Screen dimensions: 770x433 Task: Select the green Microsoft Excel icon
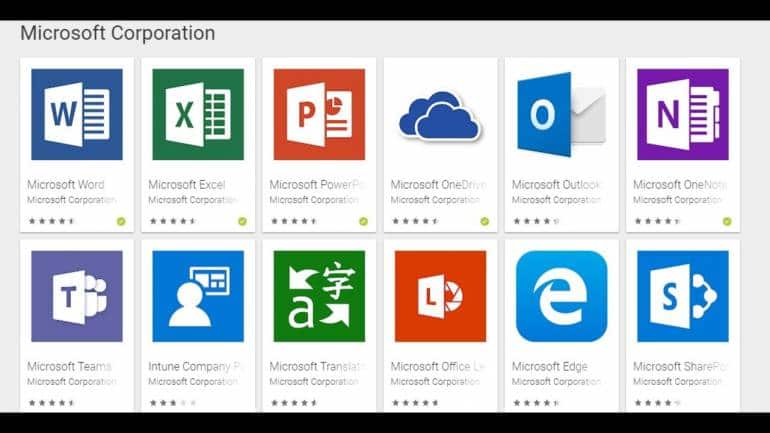(198, 114)
